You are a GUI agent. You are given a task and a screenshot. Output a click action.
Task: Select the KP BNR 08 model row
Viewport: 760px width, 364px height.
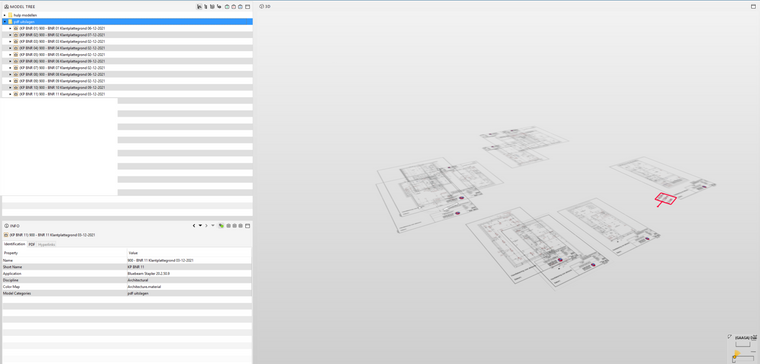127,74
